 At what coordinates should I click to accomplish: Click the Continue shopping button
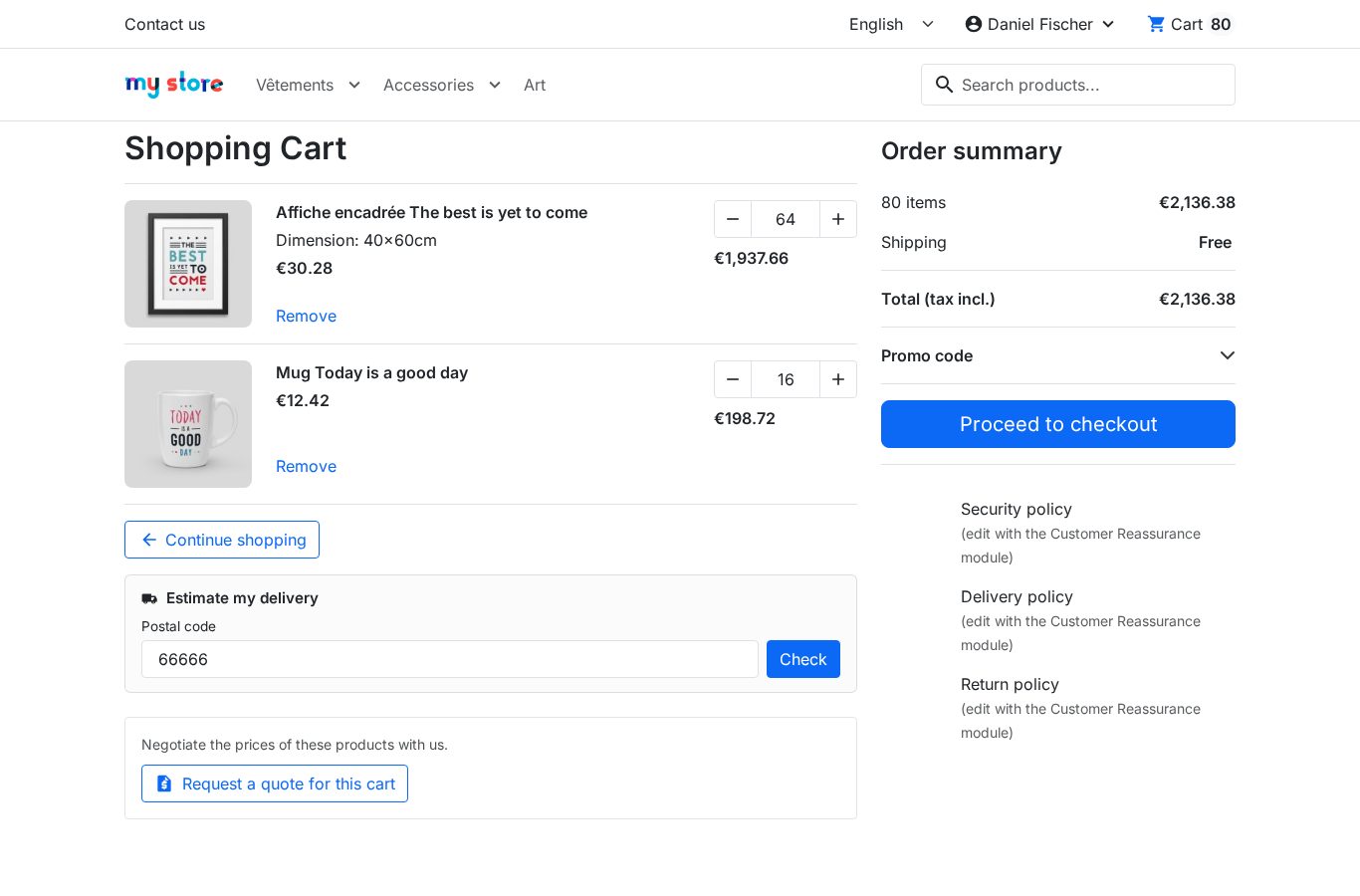[x=222, y=540]
